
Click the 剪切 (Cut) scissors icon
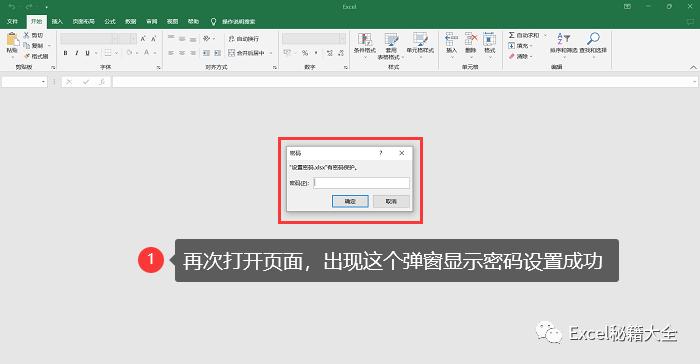(26, 35)
